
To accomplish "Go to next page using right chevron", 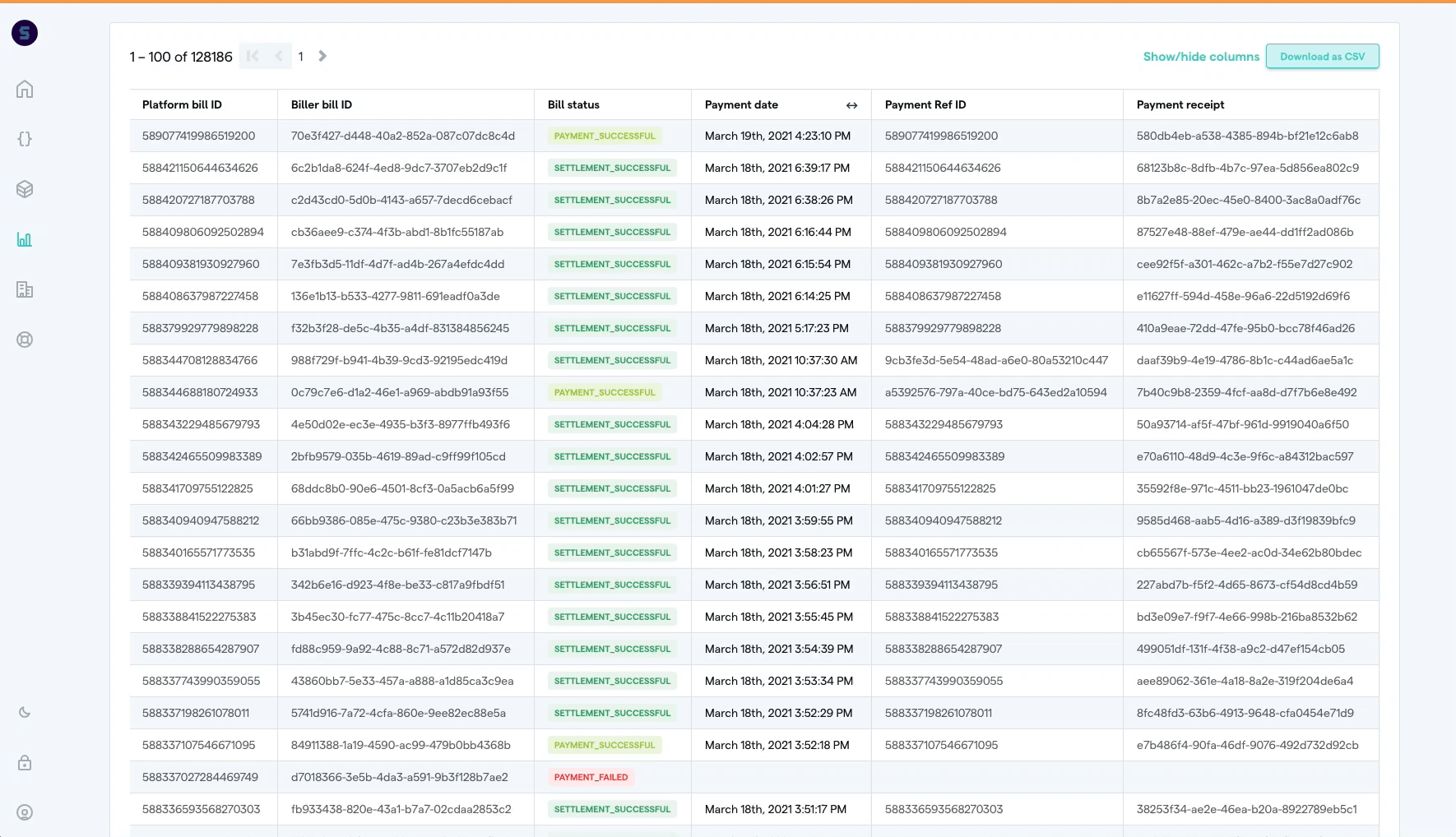I will [x=322, y=56].
